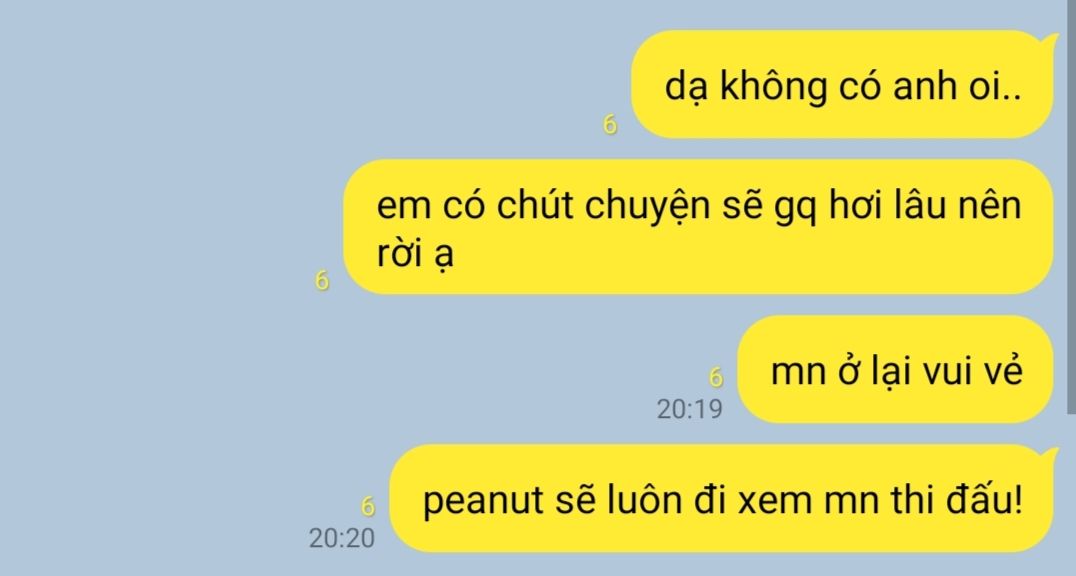Screen dimensions: 1076x576
Task: Click the empty blue chat background
Action: (172, 206)
